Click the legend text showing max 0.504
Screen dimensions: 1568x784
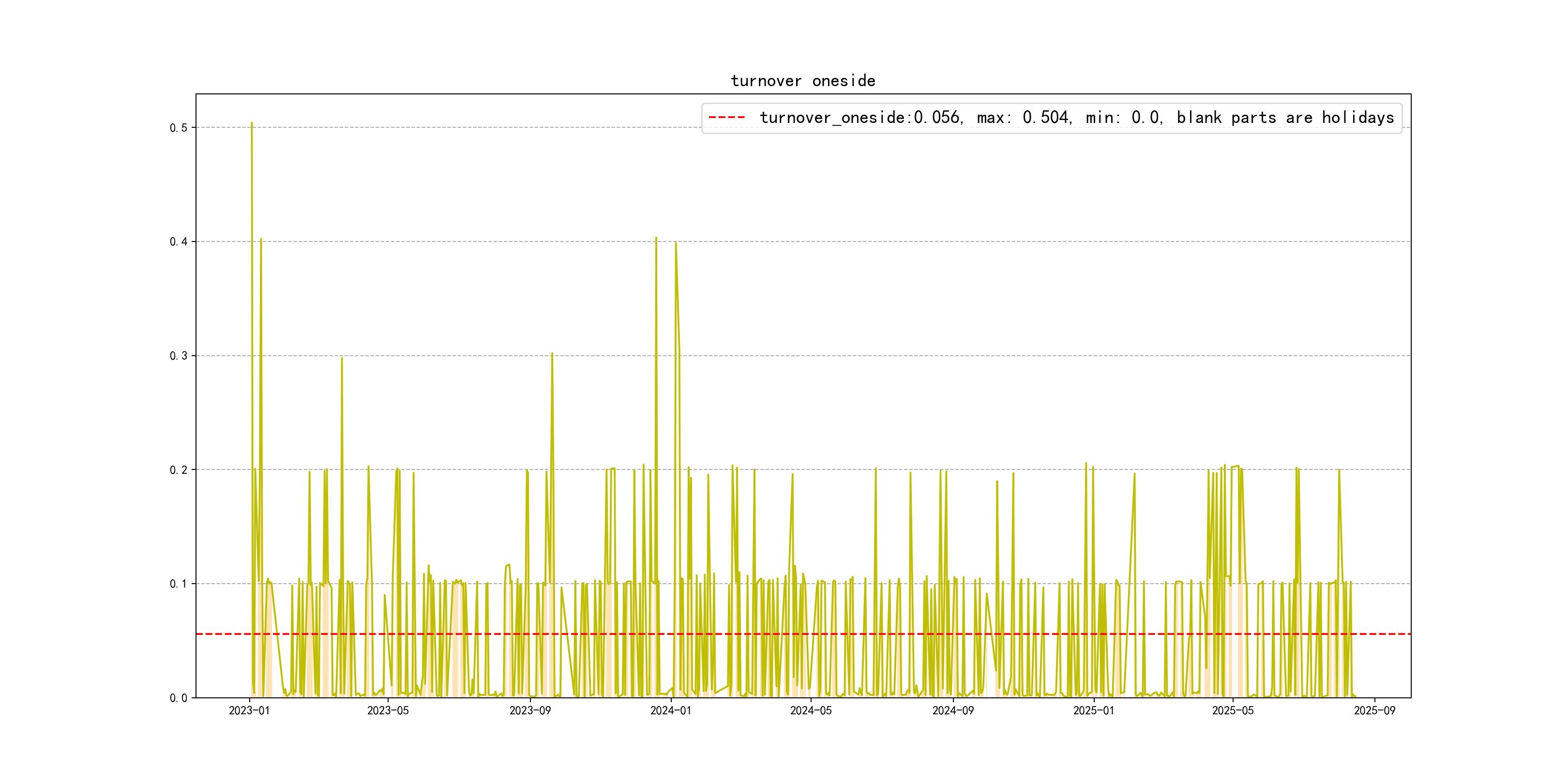[1023, 118]
